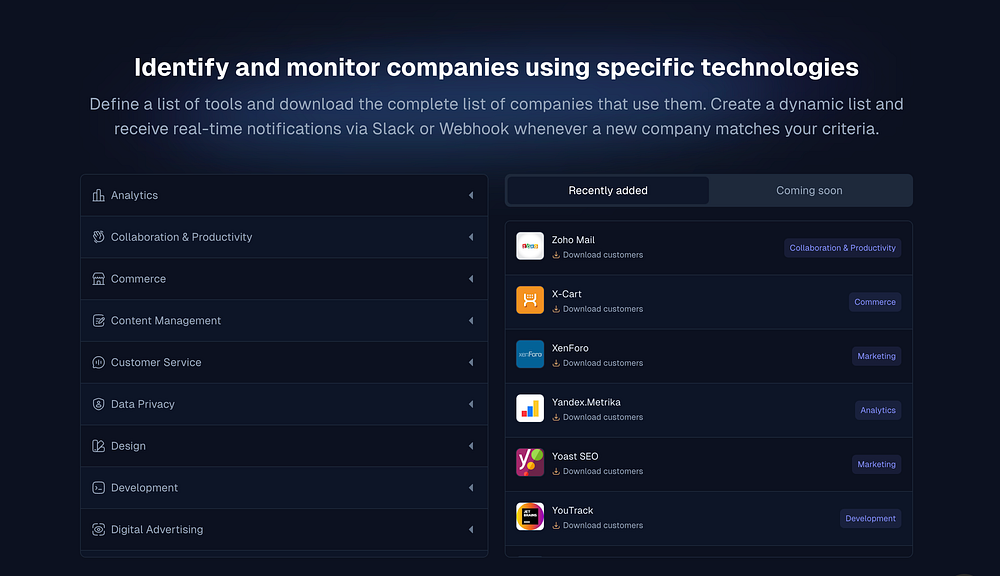Click the Yoast SEO logo icon

529,463
